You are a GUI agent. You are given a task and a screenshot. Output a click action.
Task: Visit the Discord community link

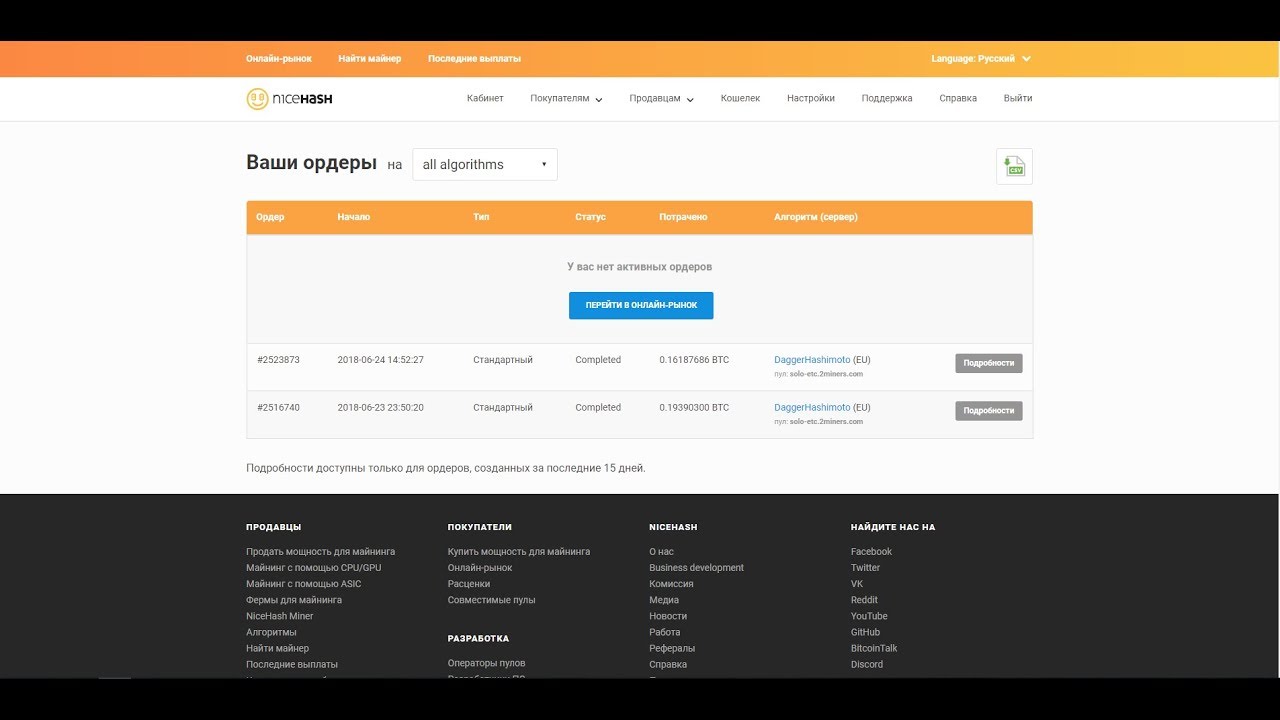(866, 664)
